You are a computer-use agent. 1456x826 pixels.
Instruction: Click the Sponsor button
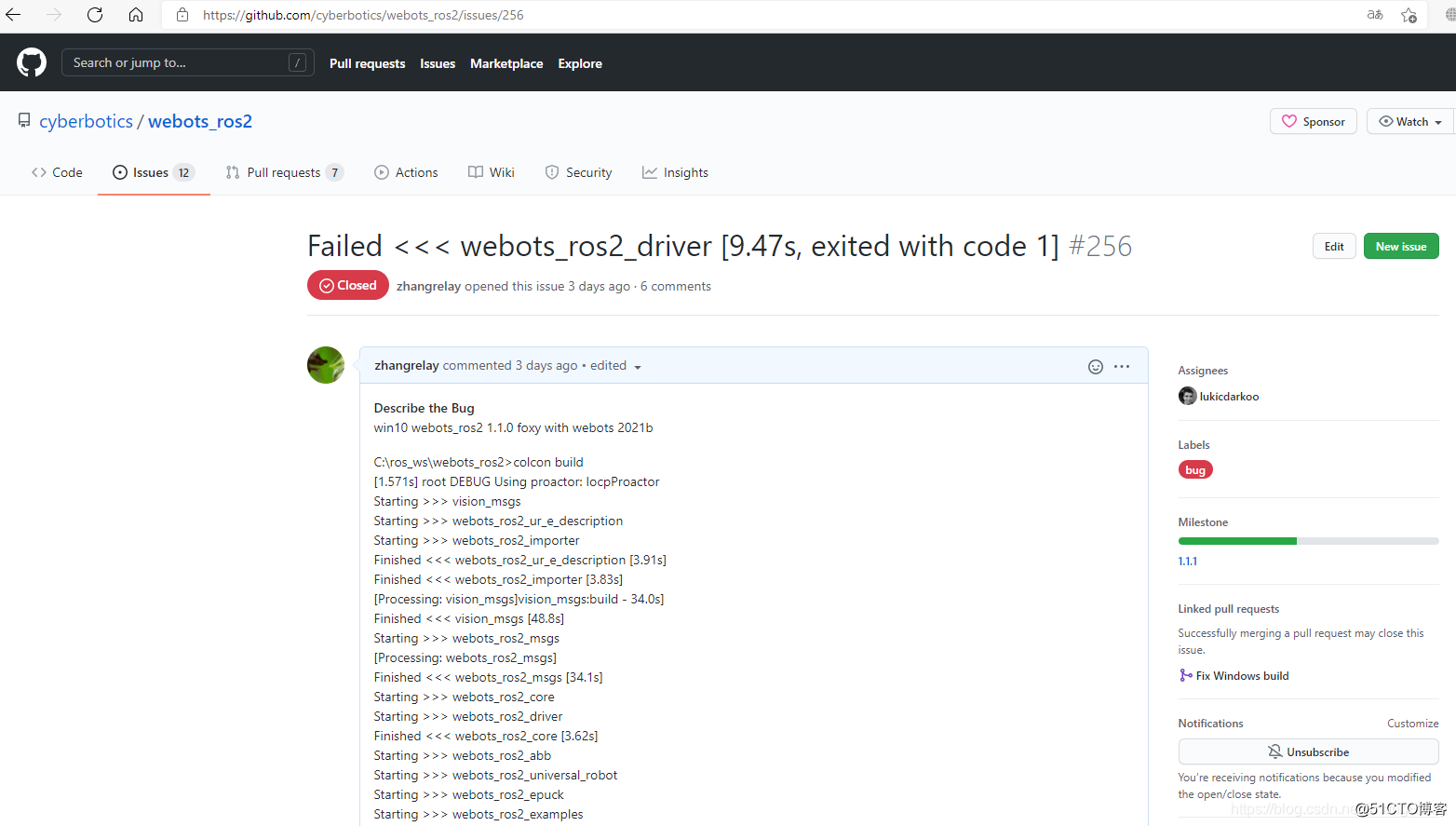point(1314,121)
